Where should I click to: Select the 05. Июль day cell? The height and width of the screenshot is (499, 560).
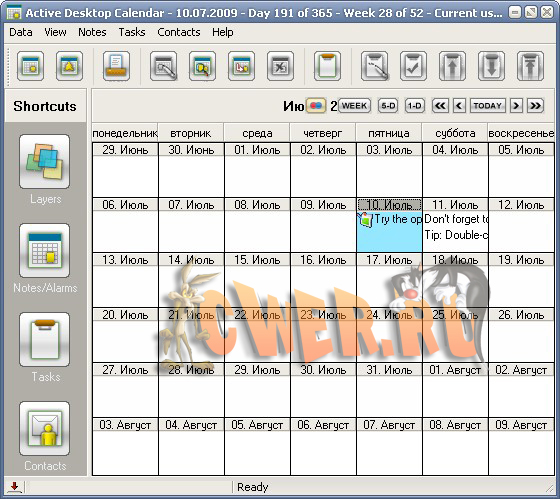coord(521,170)
